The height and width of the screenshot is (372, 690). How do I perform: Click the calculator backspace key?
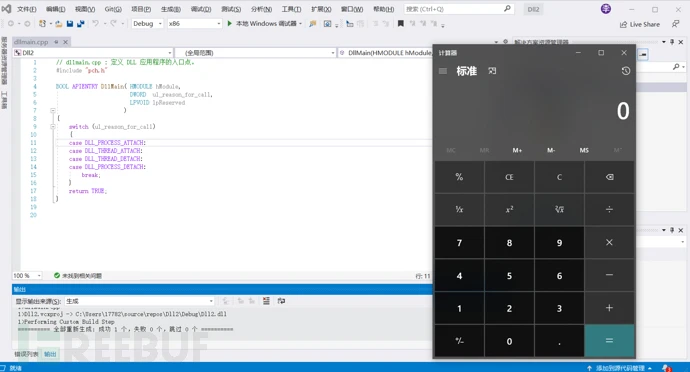point(609,177)
